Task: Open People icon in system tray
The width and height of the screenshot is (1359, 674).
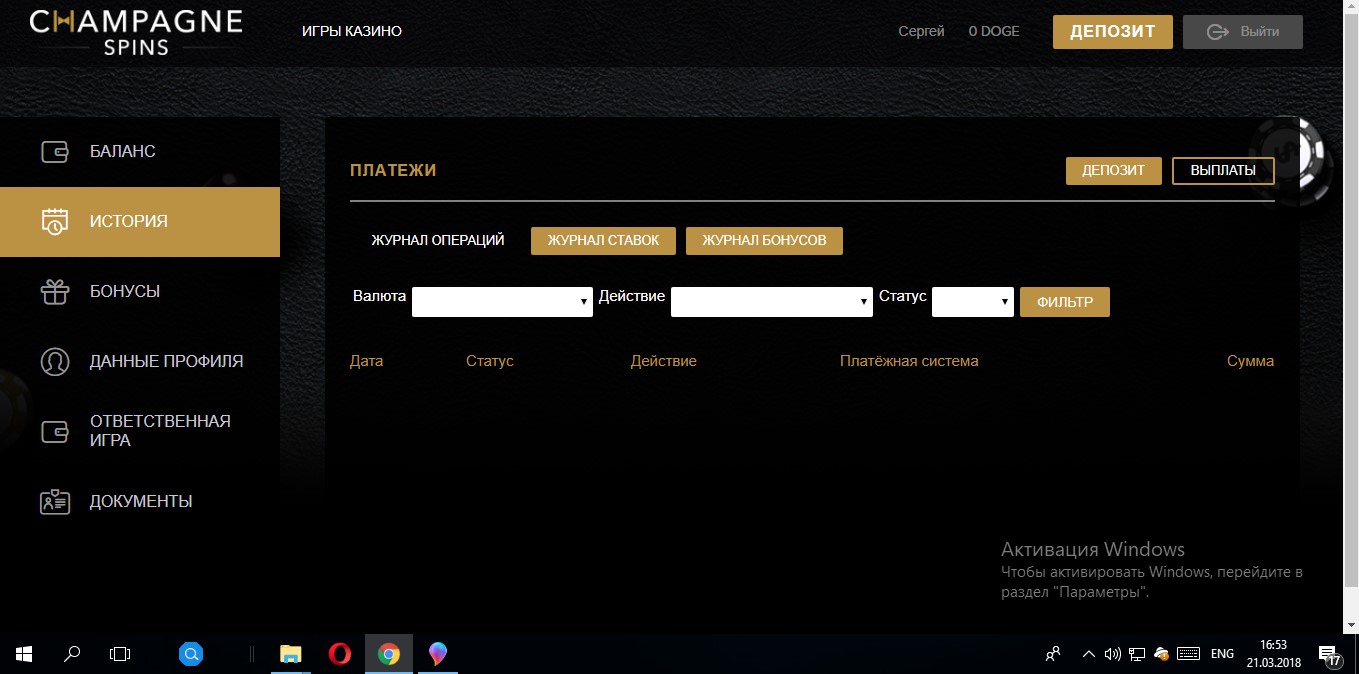Action: pos(1053,654)
